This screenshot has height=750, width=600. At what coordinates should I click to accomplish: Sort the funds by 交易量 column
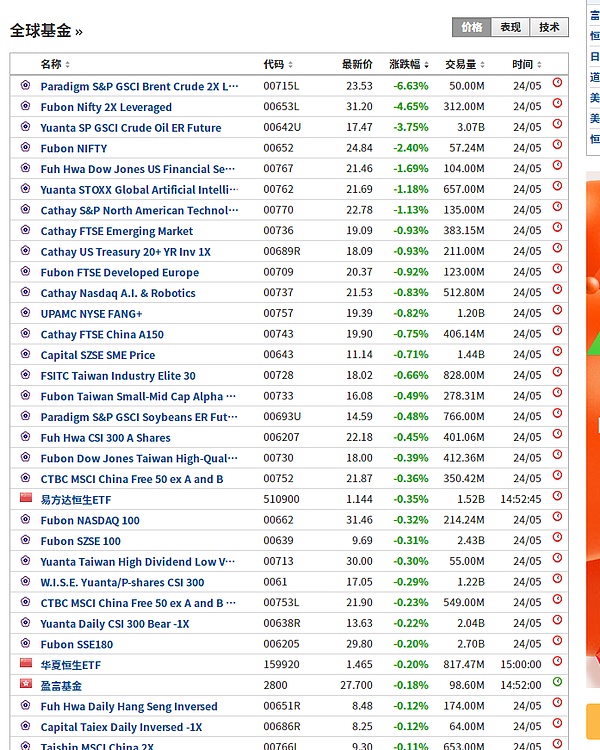tap(464, 64)
